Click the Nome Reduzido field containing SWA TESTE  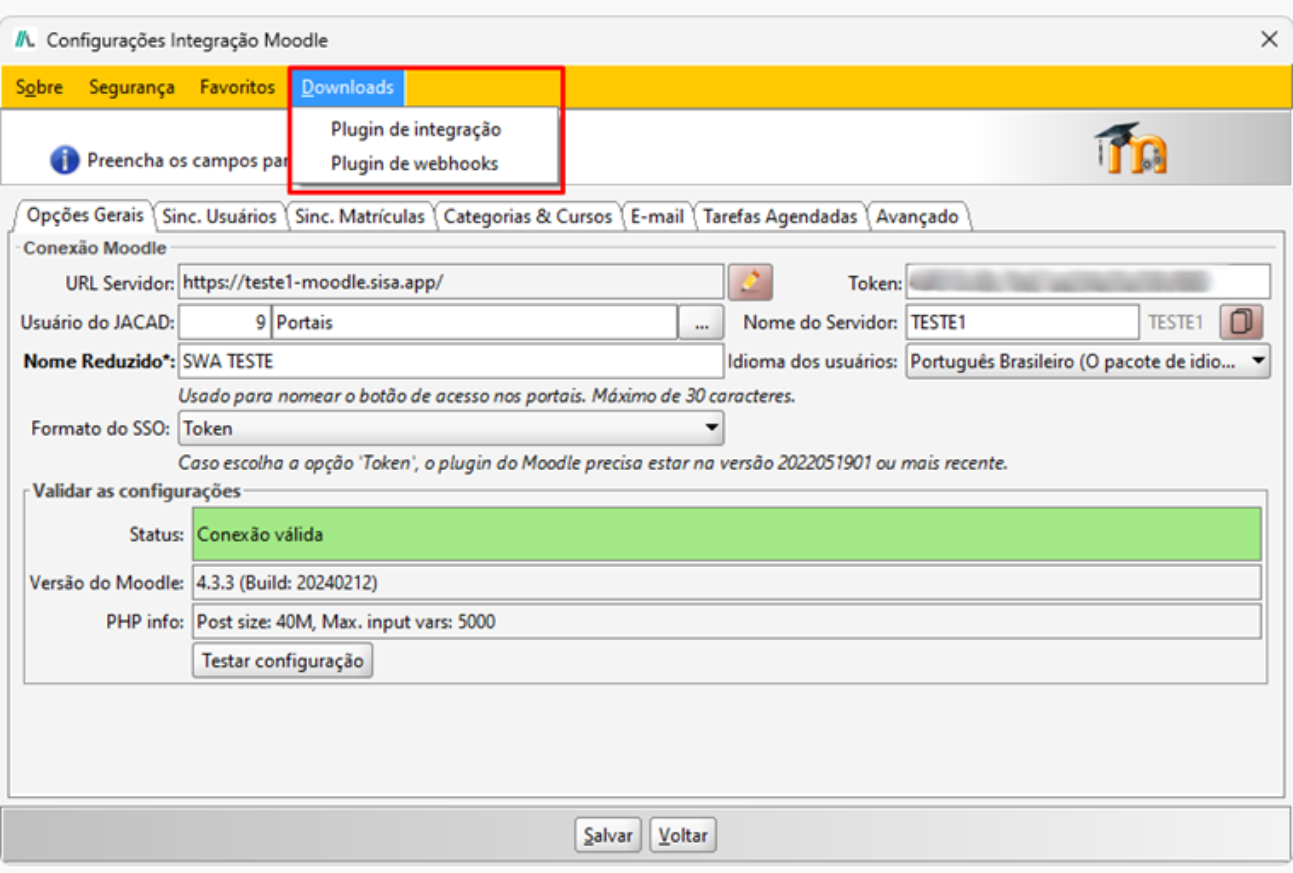451,361
